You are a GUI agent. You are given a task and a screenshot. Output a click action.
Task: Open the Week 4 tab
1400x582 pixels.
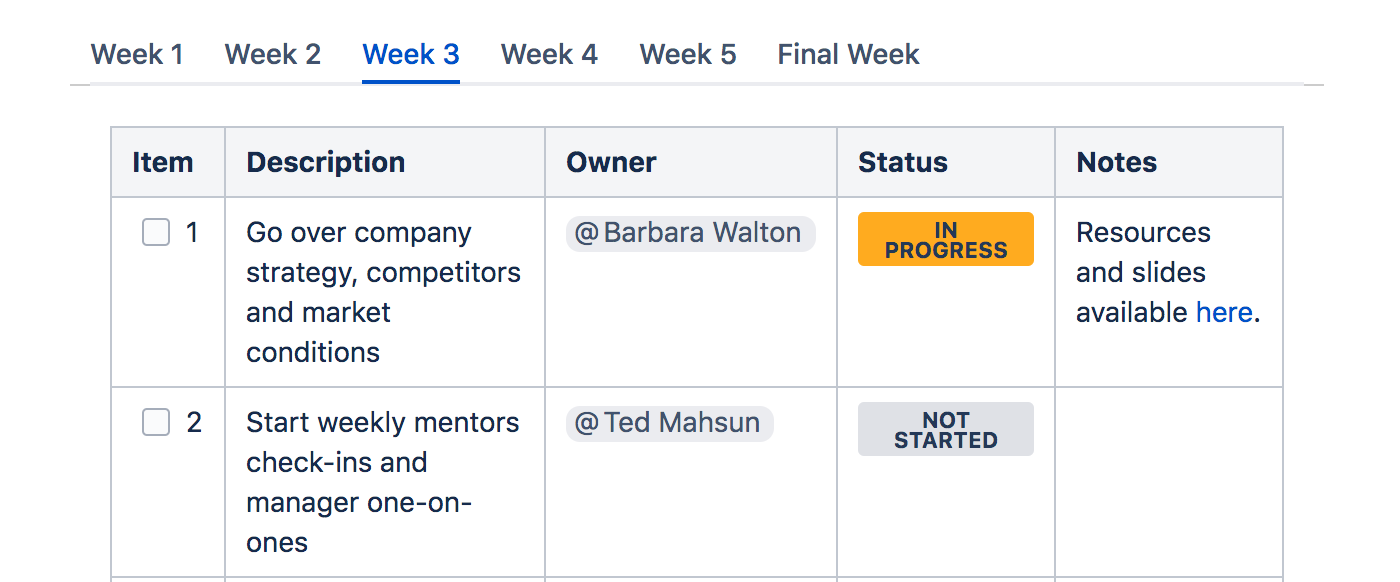coord(549,54)
